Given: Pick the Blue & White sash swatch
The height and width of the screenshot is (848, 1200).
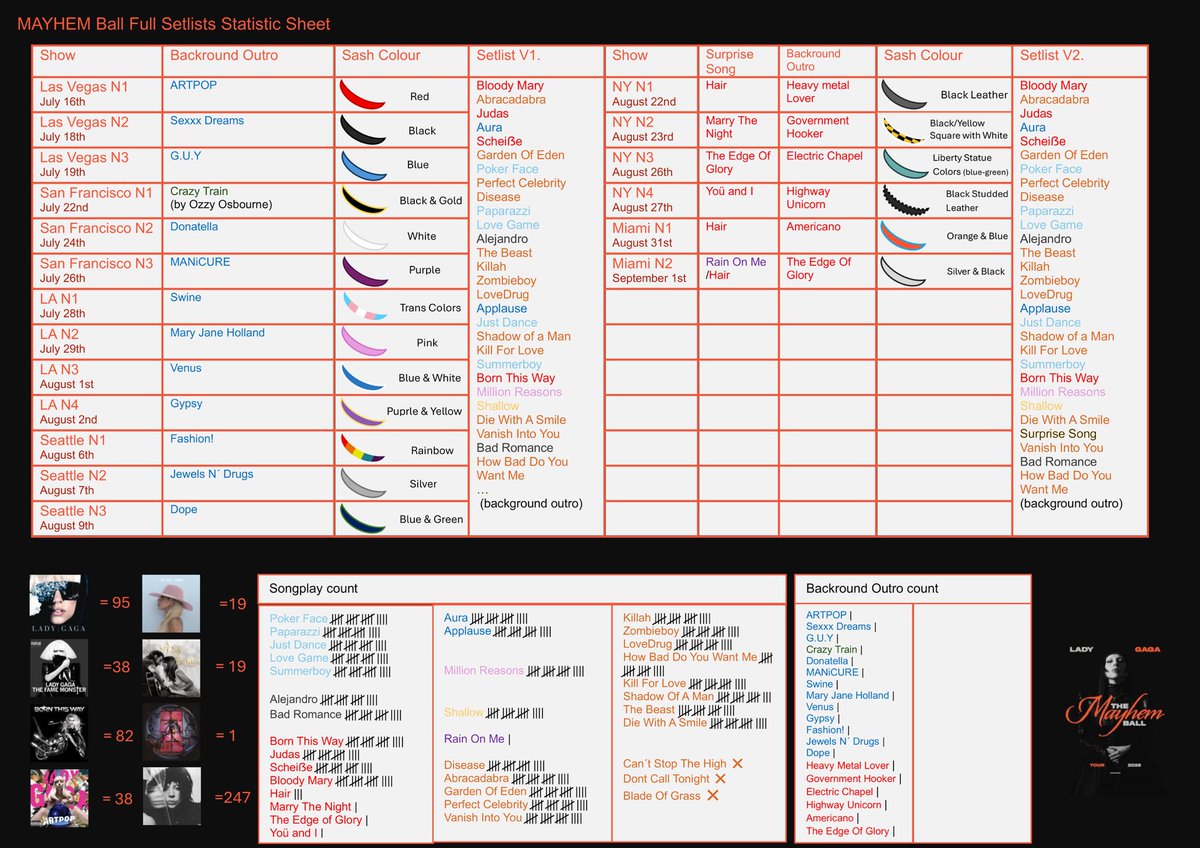Looking at the screenshot, I should (365, 378).
